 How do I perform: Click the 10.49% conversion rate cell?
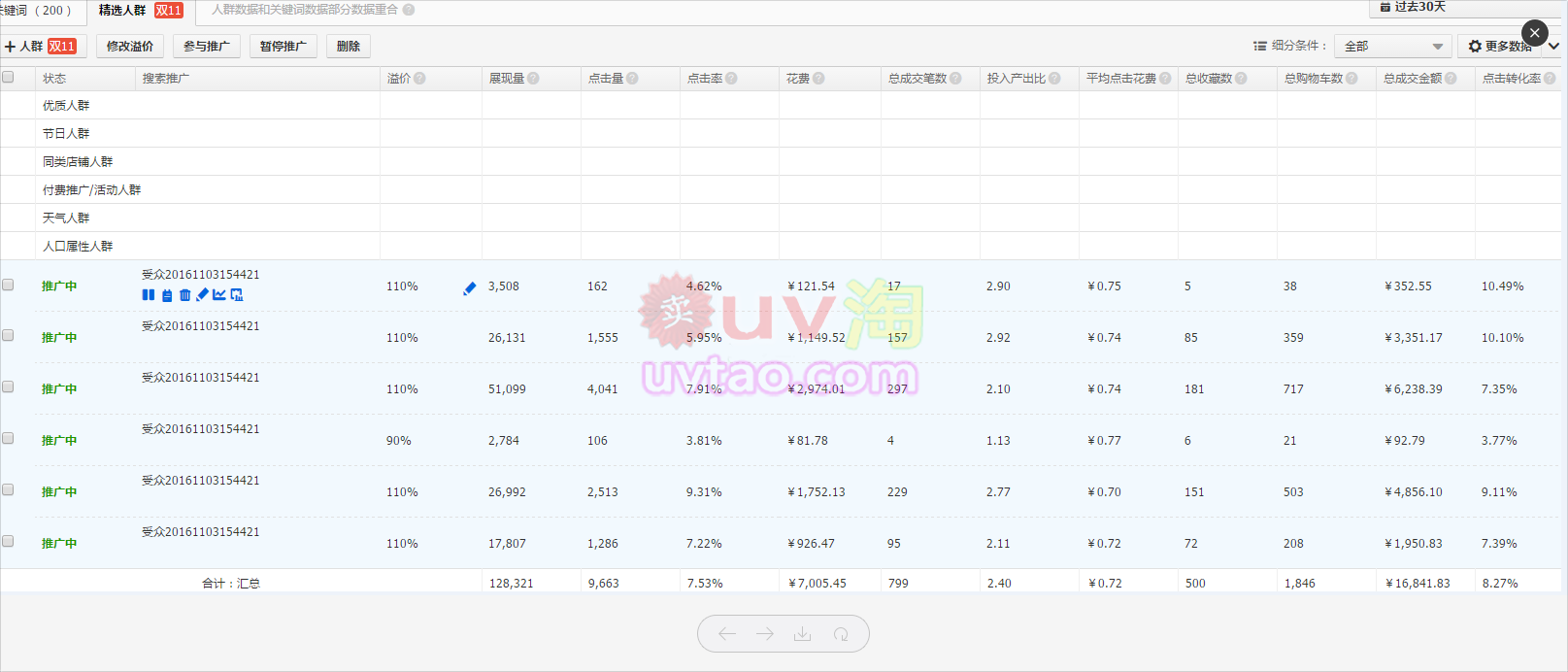(x=1502, y=286)
